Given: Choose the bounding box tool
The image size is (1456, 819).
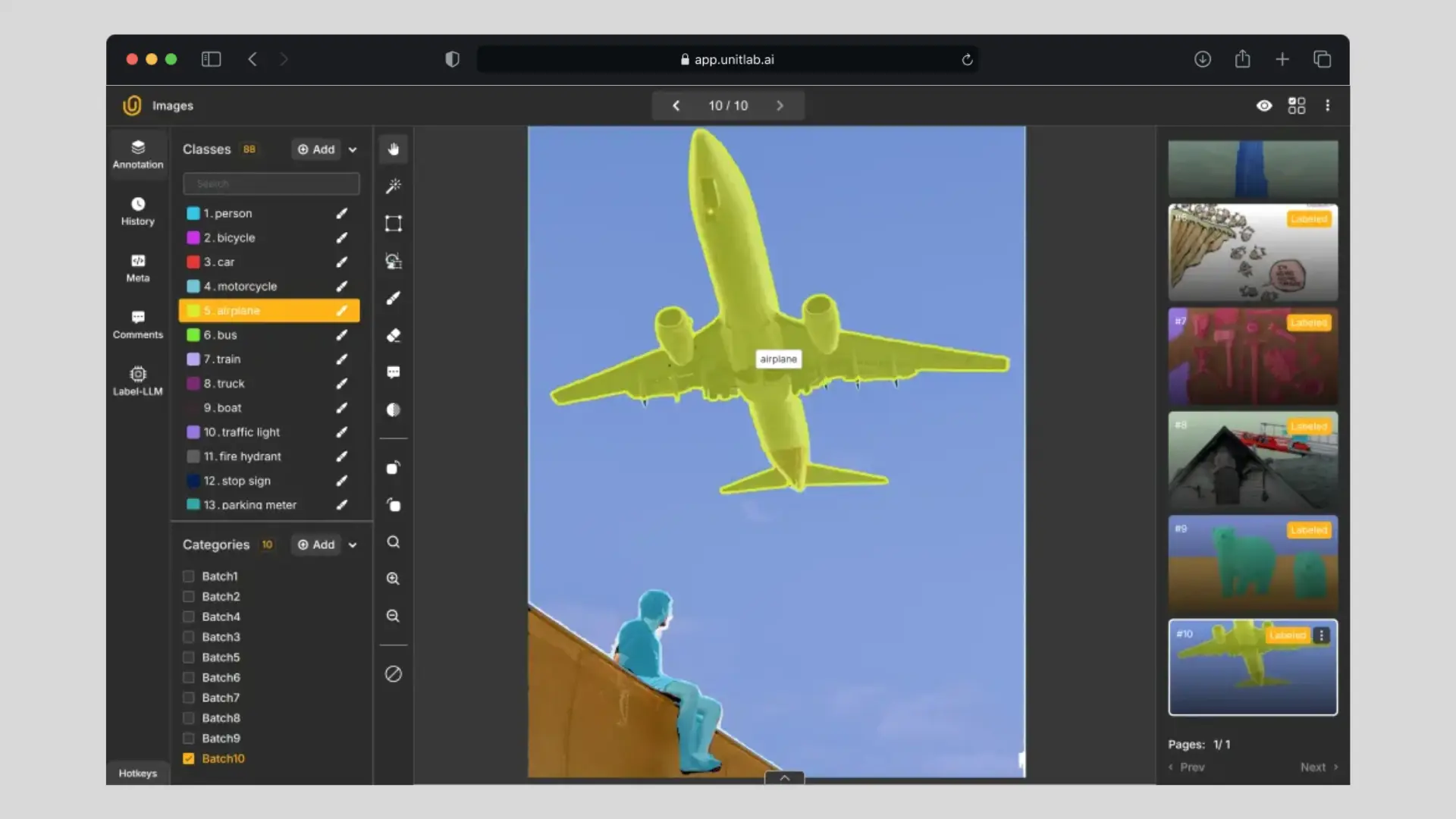Looking at the screenshot, I should pyautogui.click(x=393, y=223).
